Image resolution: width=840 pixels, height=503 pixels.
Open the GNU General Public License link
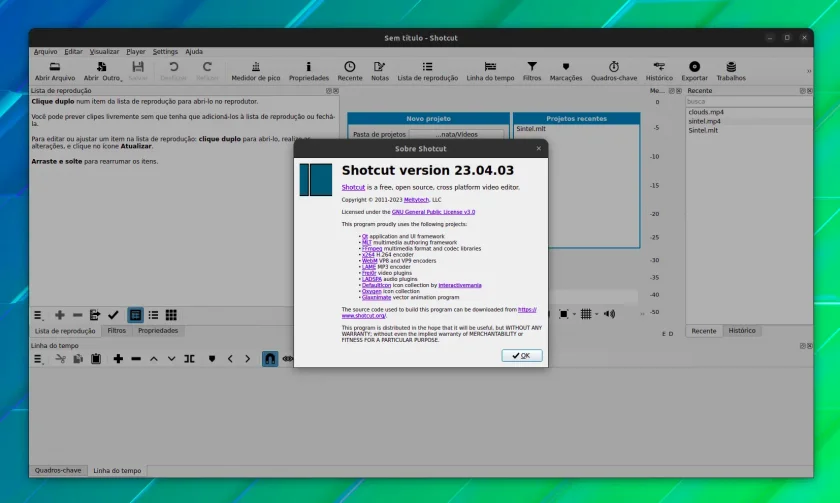pos(433,212)
